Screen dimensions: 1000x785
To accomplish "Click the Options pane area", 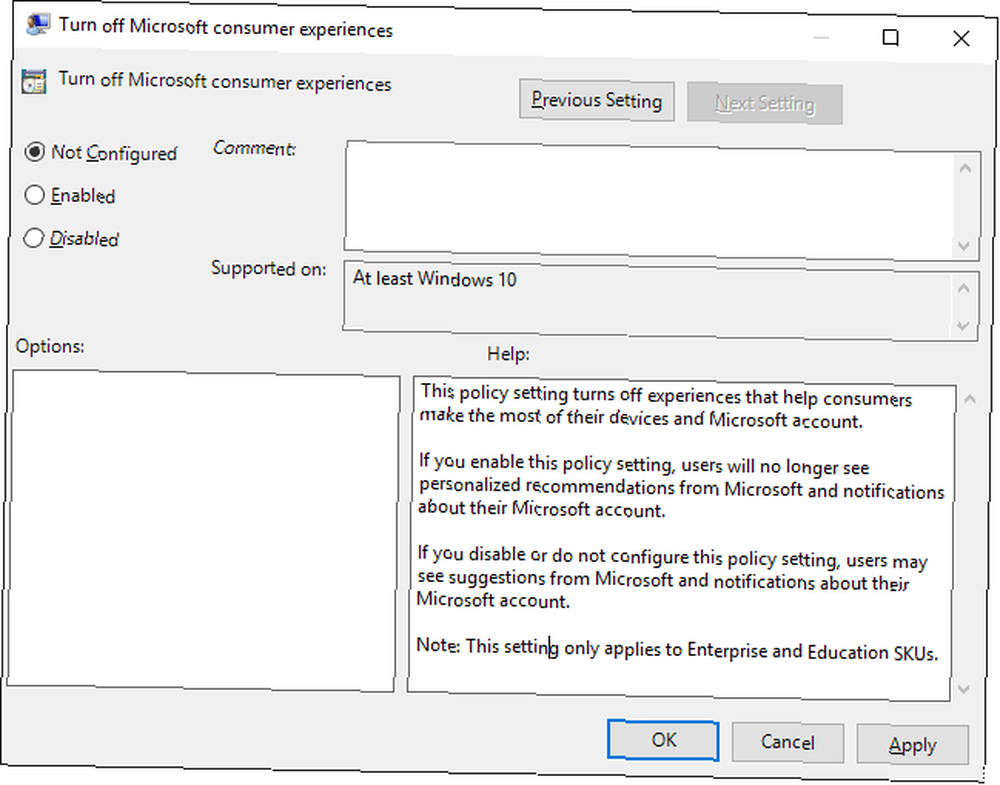I will tap(203, 531).
